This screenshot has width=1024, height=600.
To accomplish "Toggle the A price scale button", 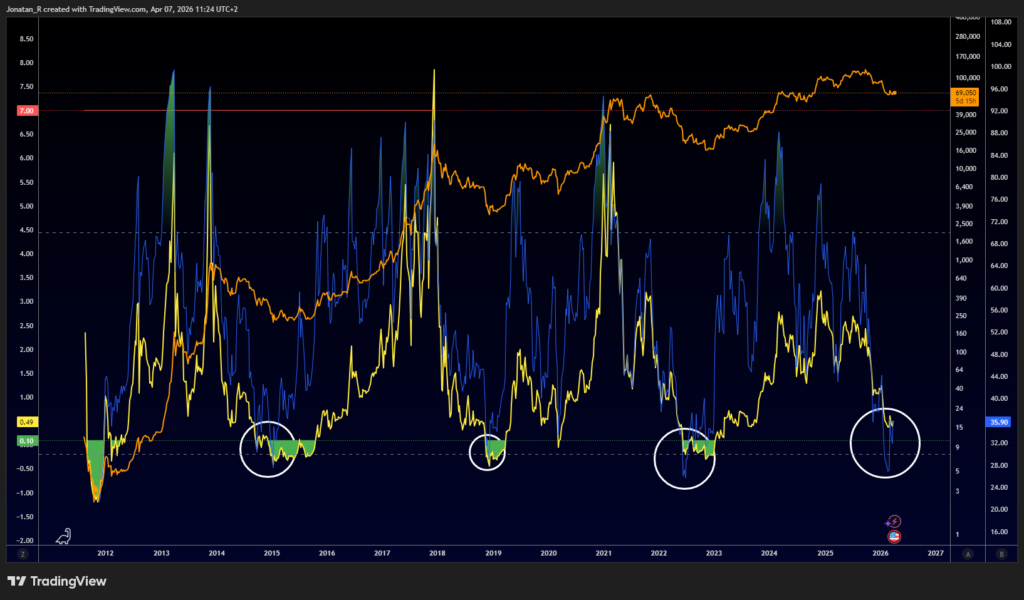I will (x=966, y=553).
